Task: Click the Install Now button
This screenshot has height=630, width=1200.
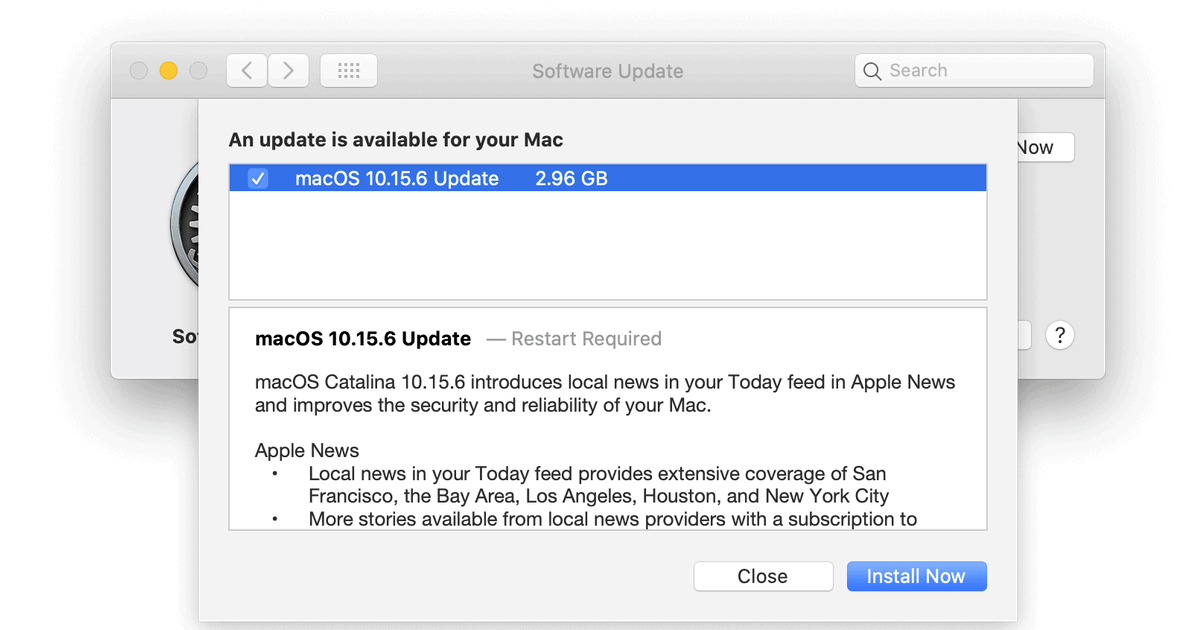Action: (x=916, y=576)
